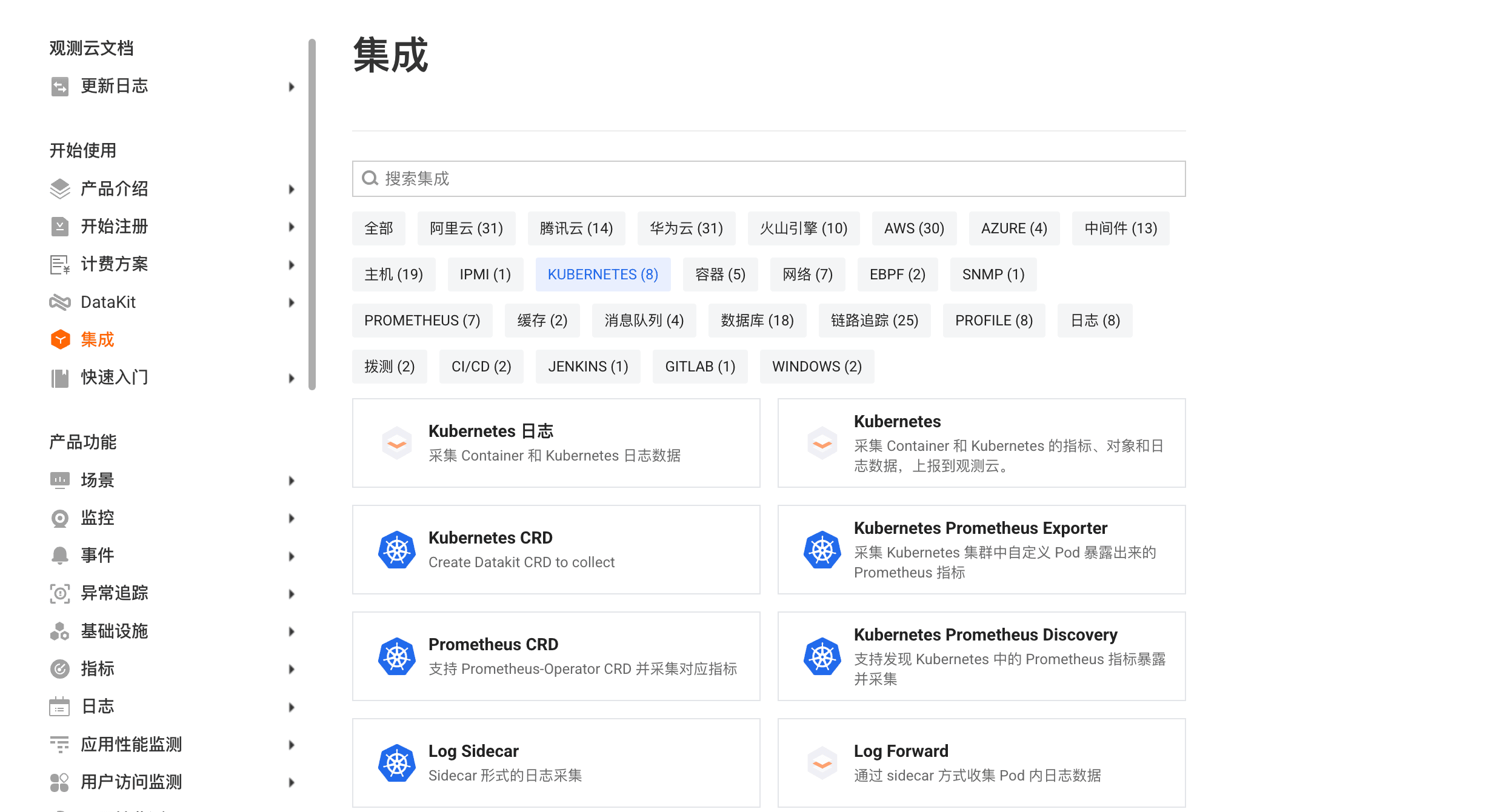
Task: Click the Log Forward card icon
Action: [822, 763]
